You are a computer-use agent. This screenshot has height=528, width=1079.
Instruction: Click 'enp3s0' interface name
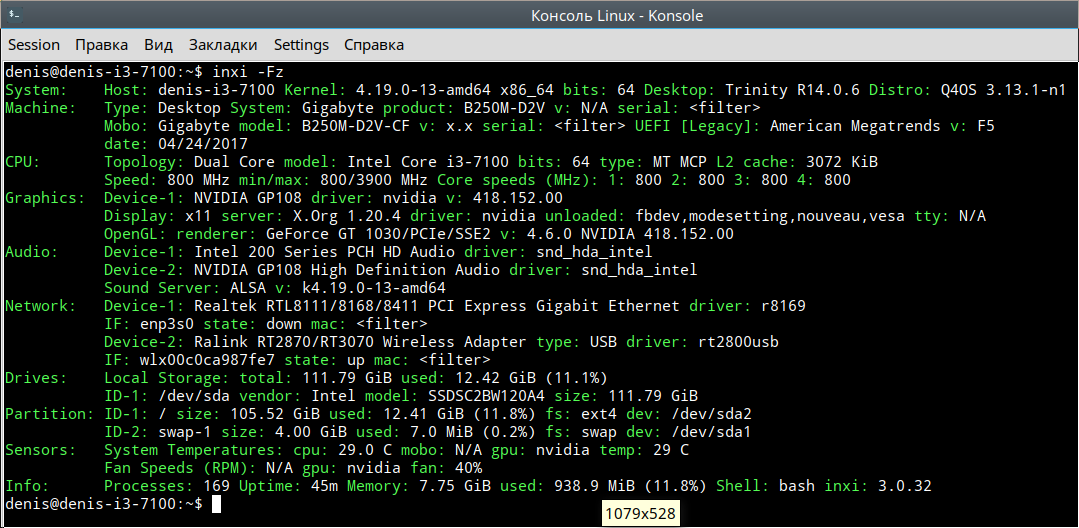(167, 324)
